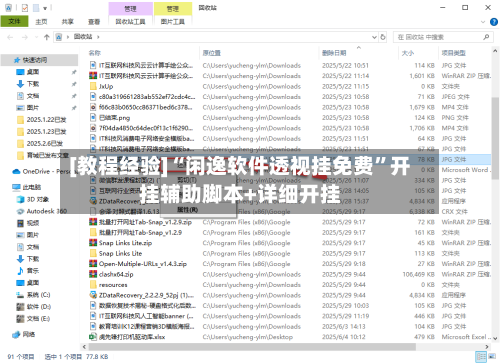Screen dimensions: 500x363
Task: Open the address bar history dropdown
Action: (374, 37)
